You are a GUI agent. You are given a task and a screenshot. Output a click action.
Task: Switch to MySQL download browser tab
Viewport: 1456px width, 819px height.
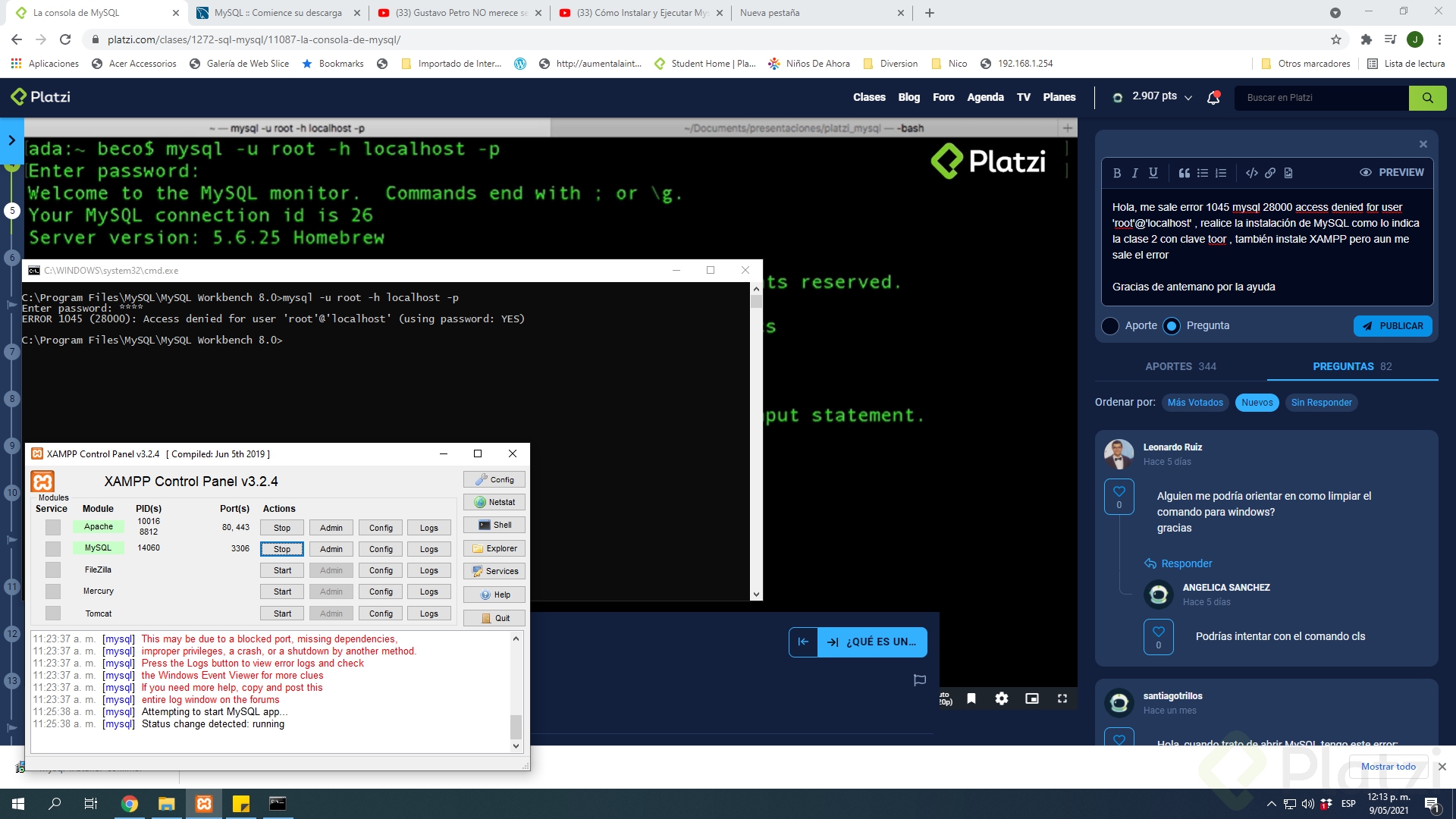[278, 13]
